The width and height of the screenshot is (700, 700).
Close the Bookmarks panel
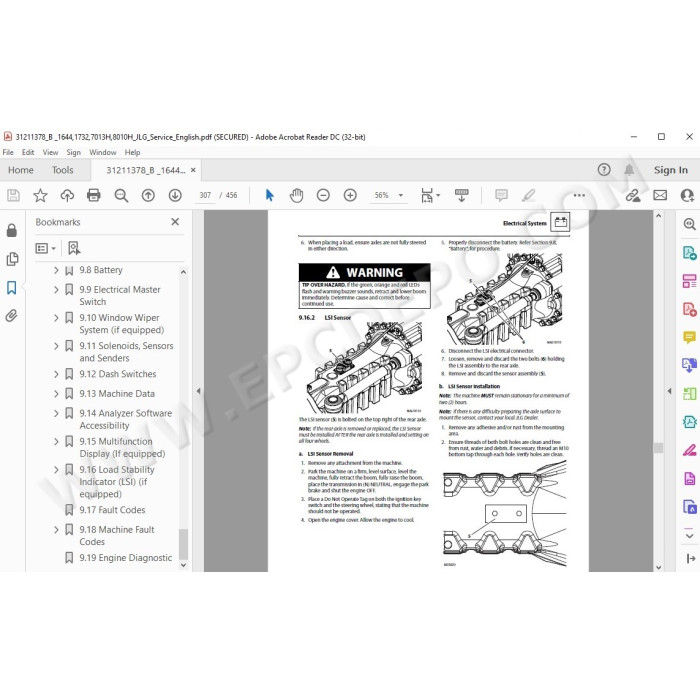click(x=175, y=222)
